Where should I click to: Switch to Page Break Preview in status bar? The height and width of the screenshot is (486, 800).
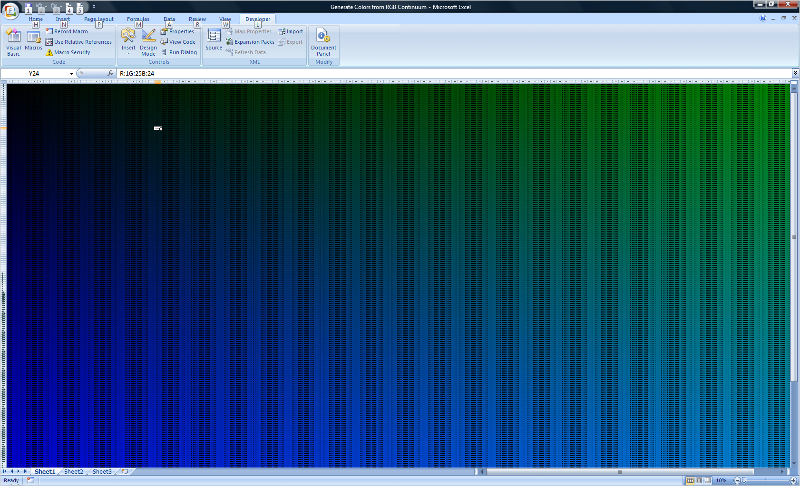pyautogui.click(x=708, y=480)
